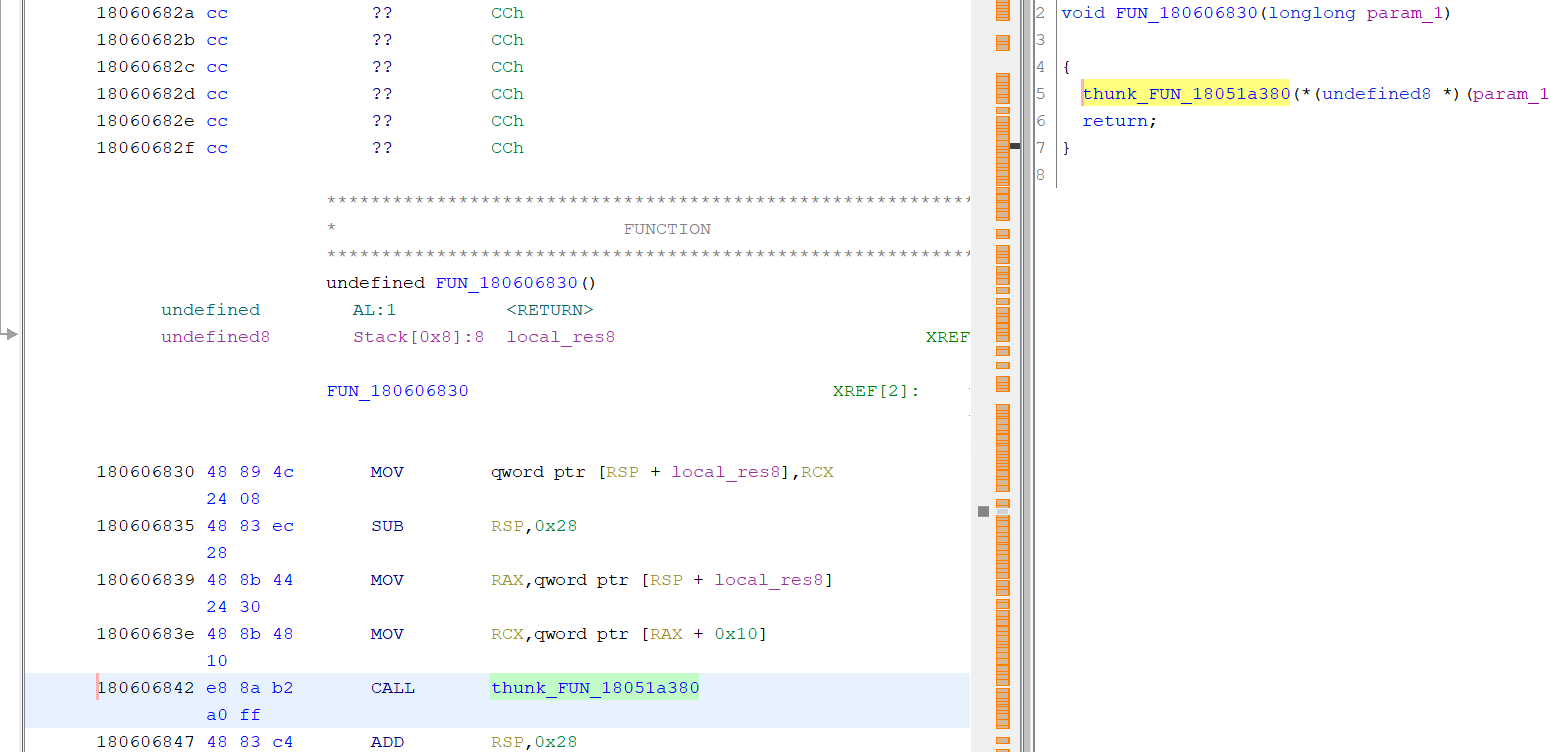
Task: Click the SUB mnemonic at 180606835
Action: 387,526
